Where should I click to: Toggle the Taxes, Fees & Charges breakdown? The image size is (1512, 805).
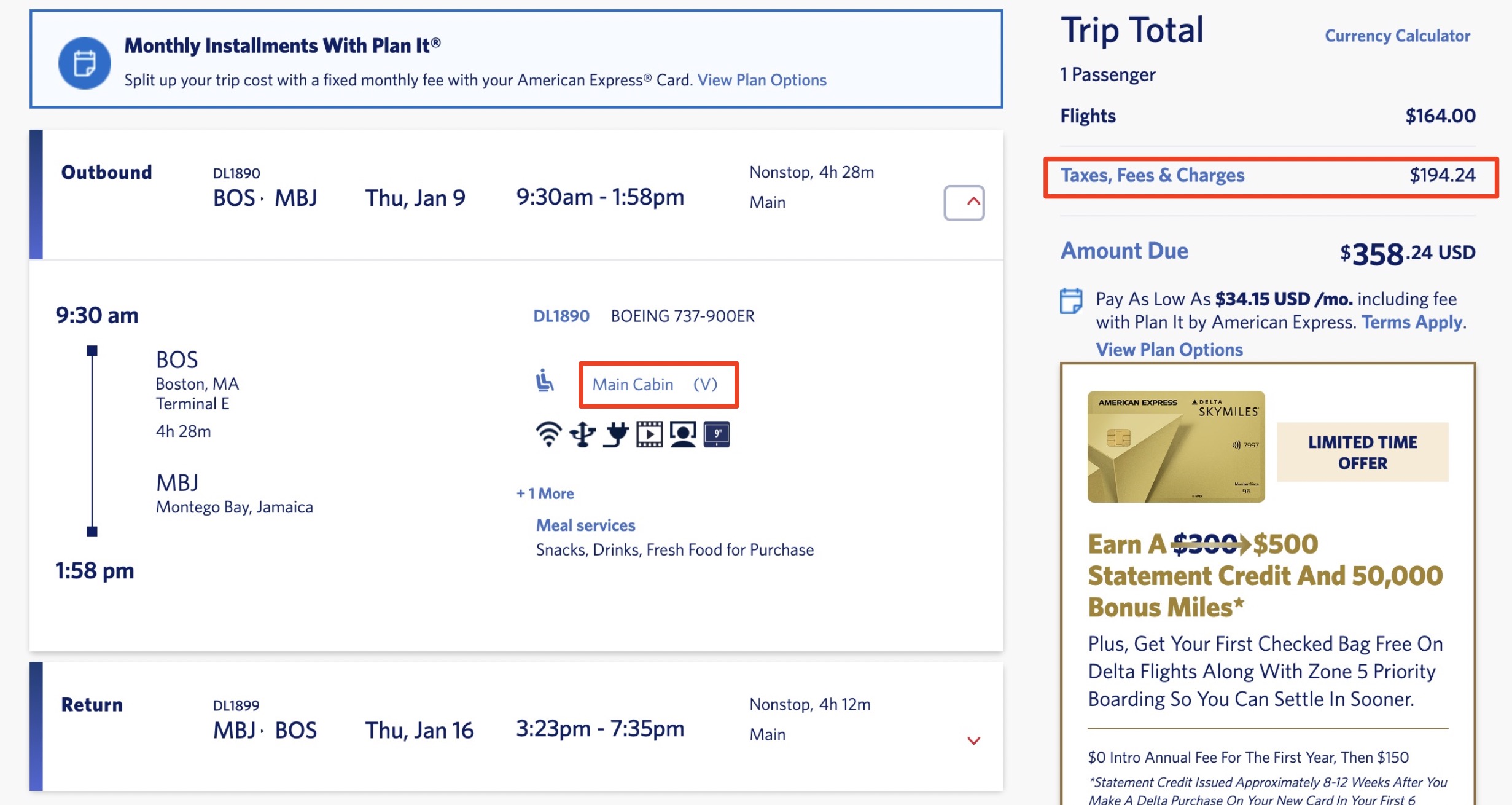coord(1152,175)
